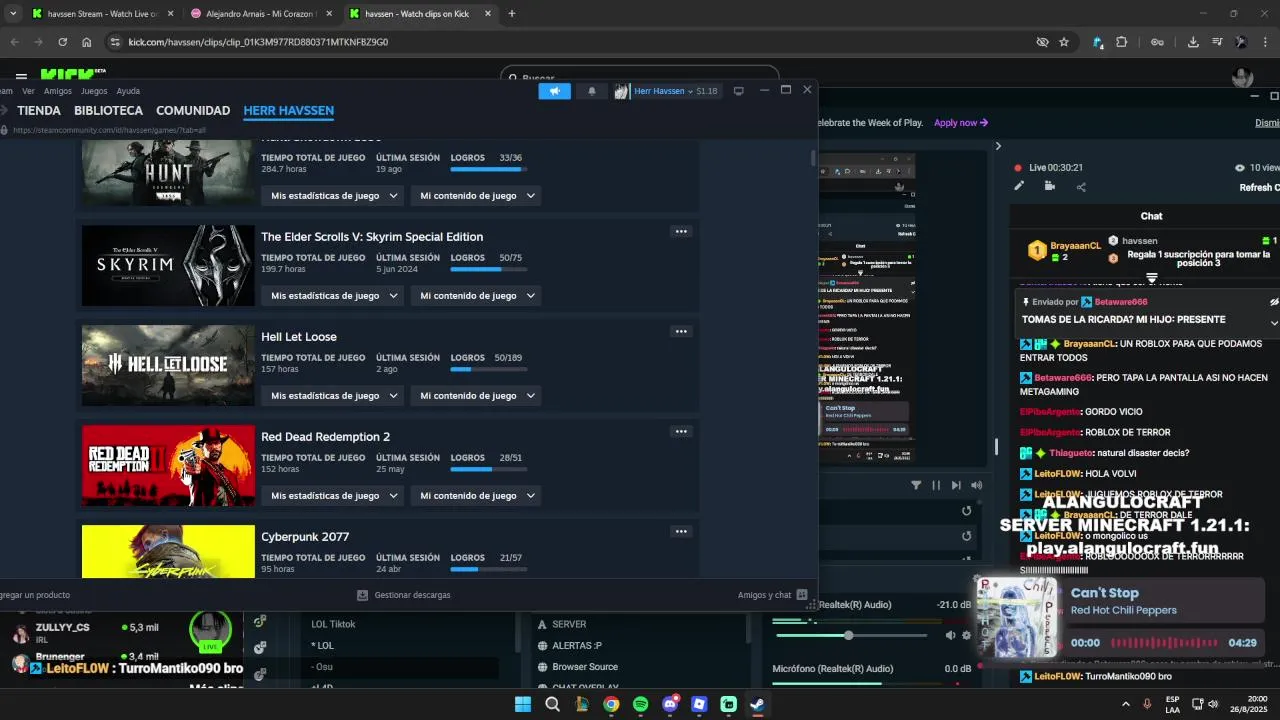Bookmark this page star icon
The image size is (1280, 720).
pos(1064,42)
